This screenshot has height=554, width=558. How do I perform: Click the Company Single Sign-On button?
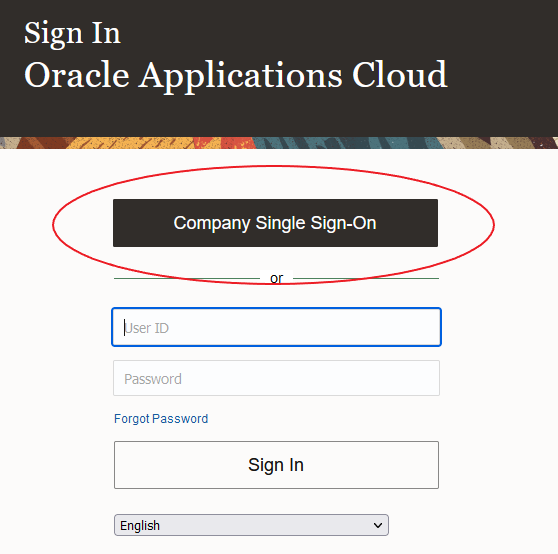click(x=275, y=223)
